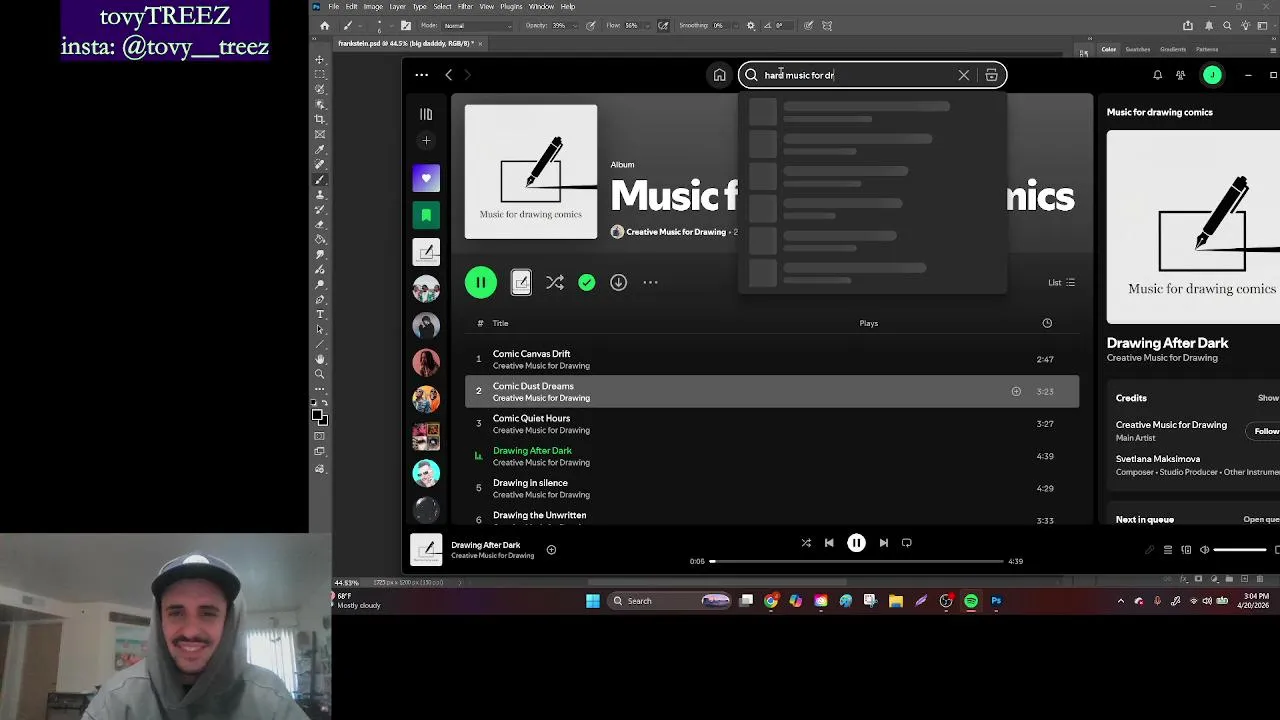Open Photoshop Image menu
The height and width of the screenshot is (720, 1280).
coord(373,6)
